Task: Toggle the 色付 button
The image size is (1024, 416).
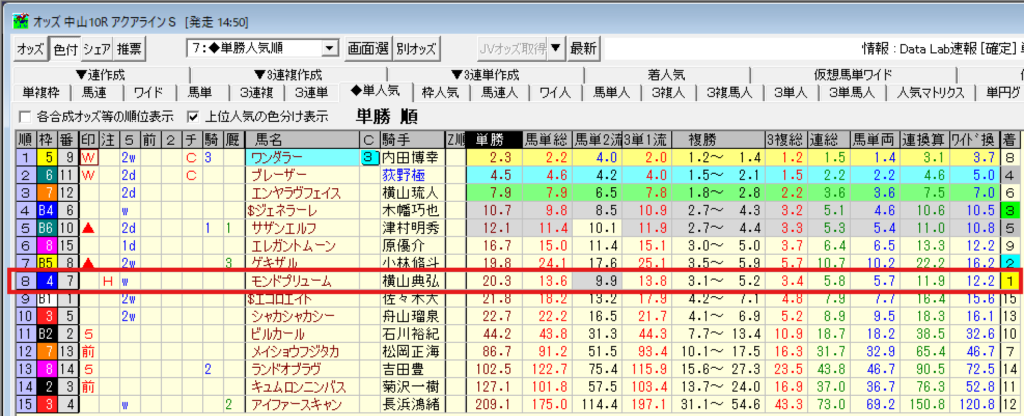Action: click(64, 48)
